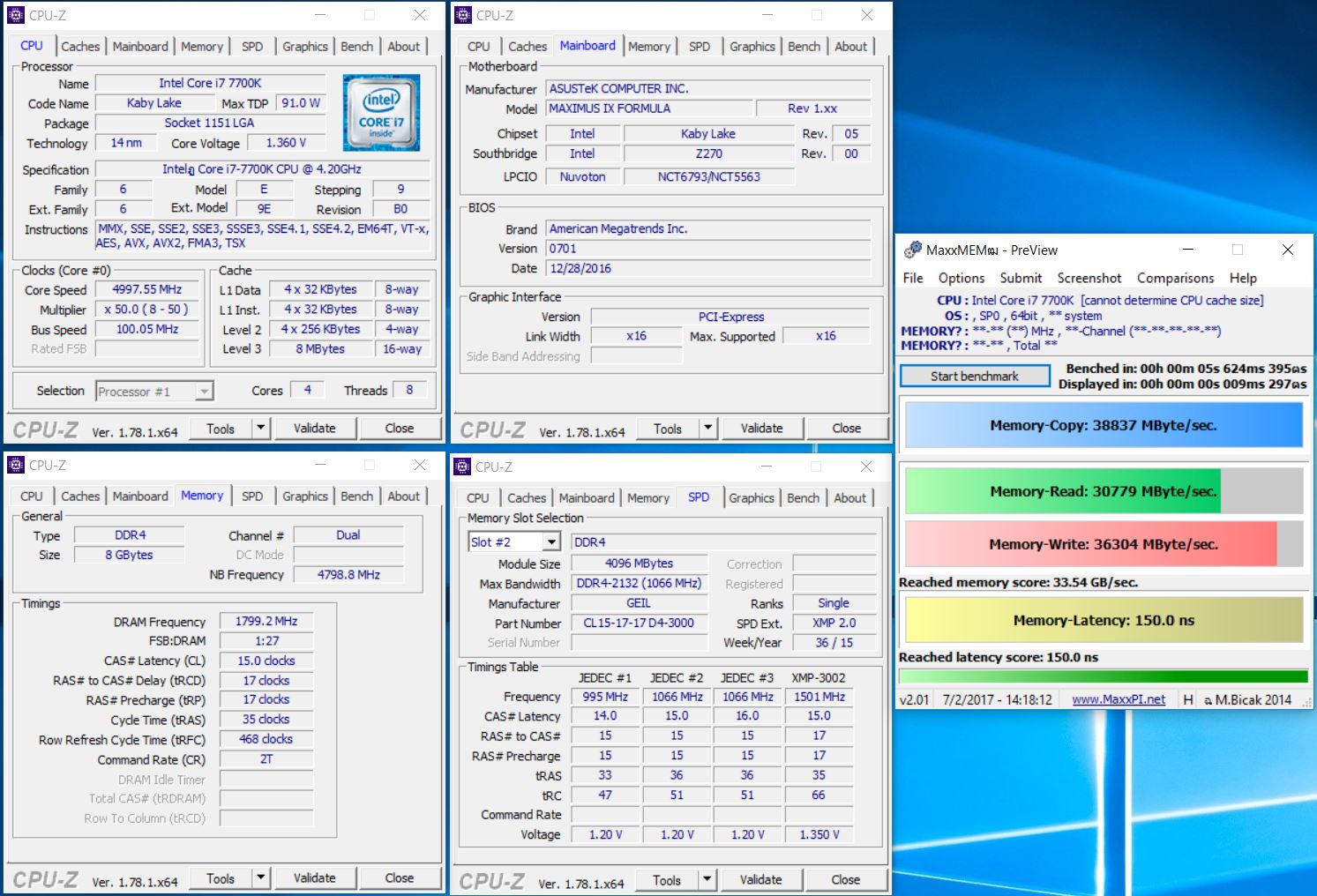Open Options menu in MaxxMEM
The width and height of the screenshot is (1317, 896).
[x=962, y=278]
